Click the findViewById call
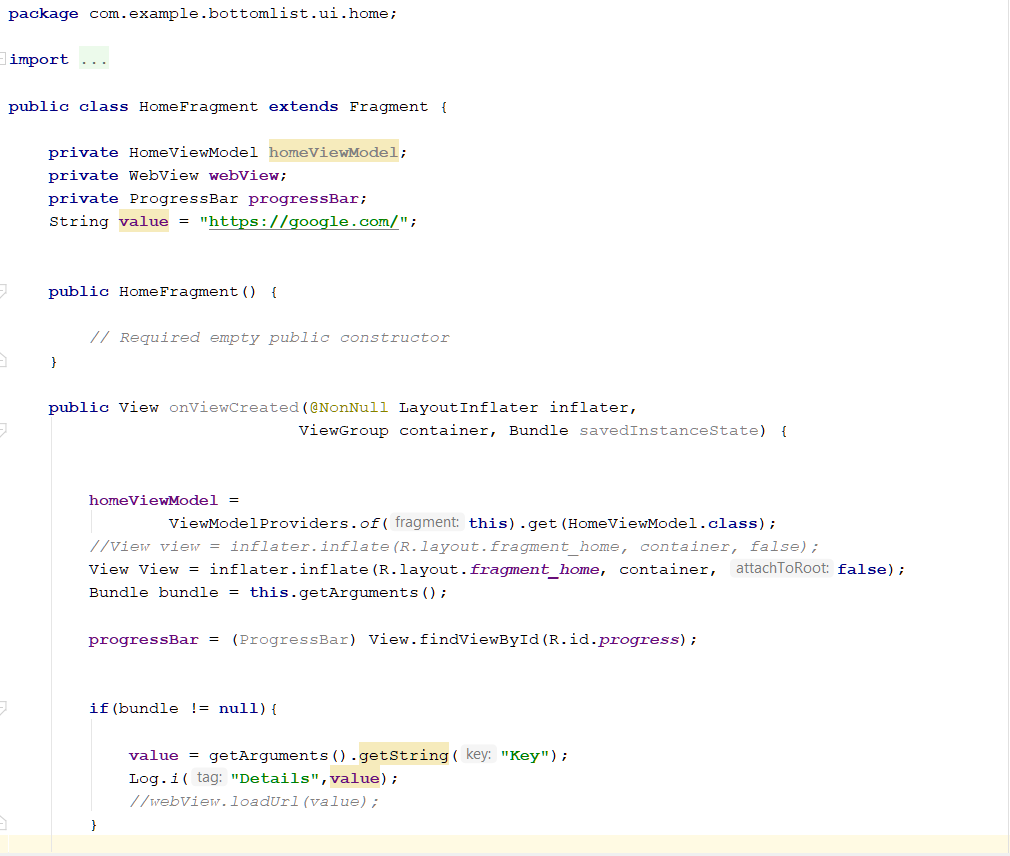Image resolution: width=1010 pixels, height=856 pixels. tap(479, 640)
